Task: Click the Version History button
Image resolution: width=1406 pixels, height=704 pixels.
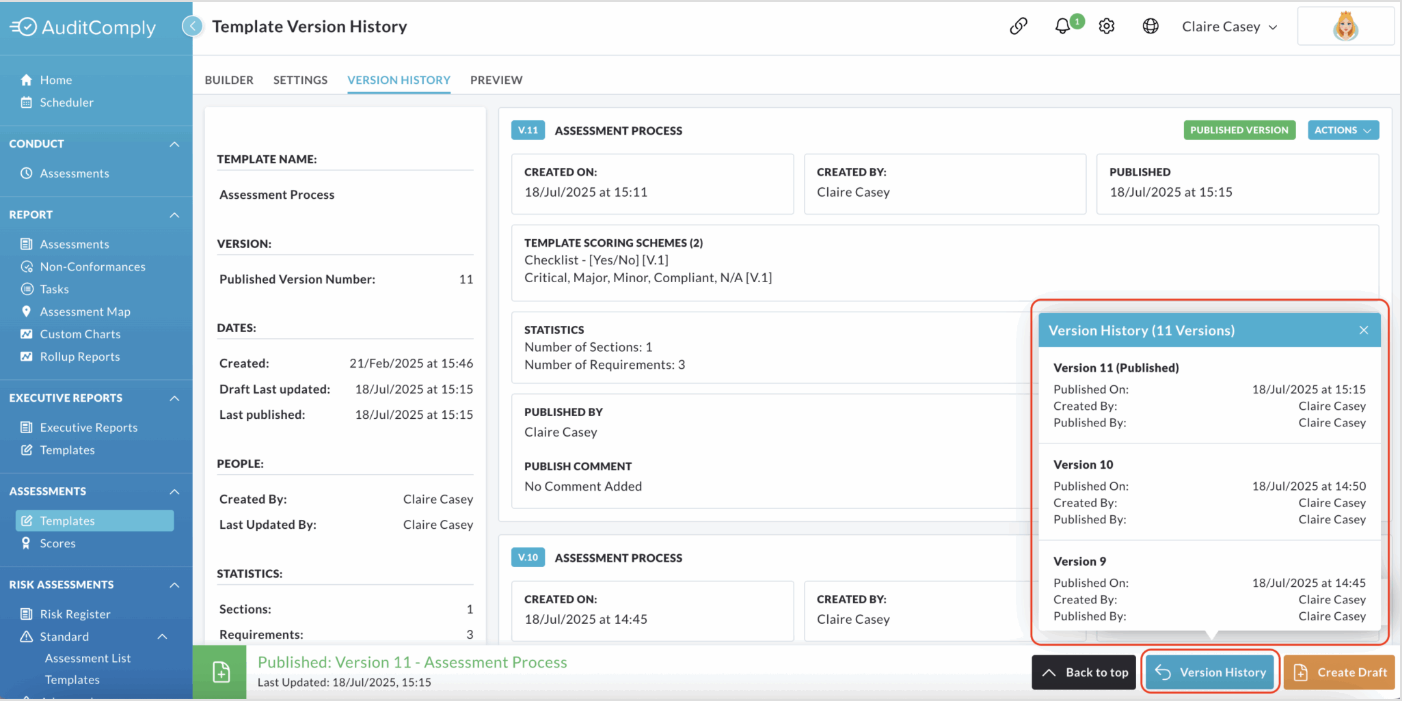Action: coord(1210,673)
